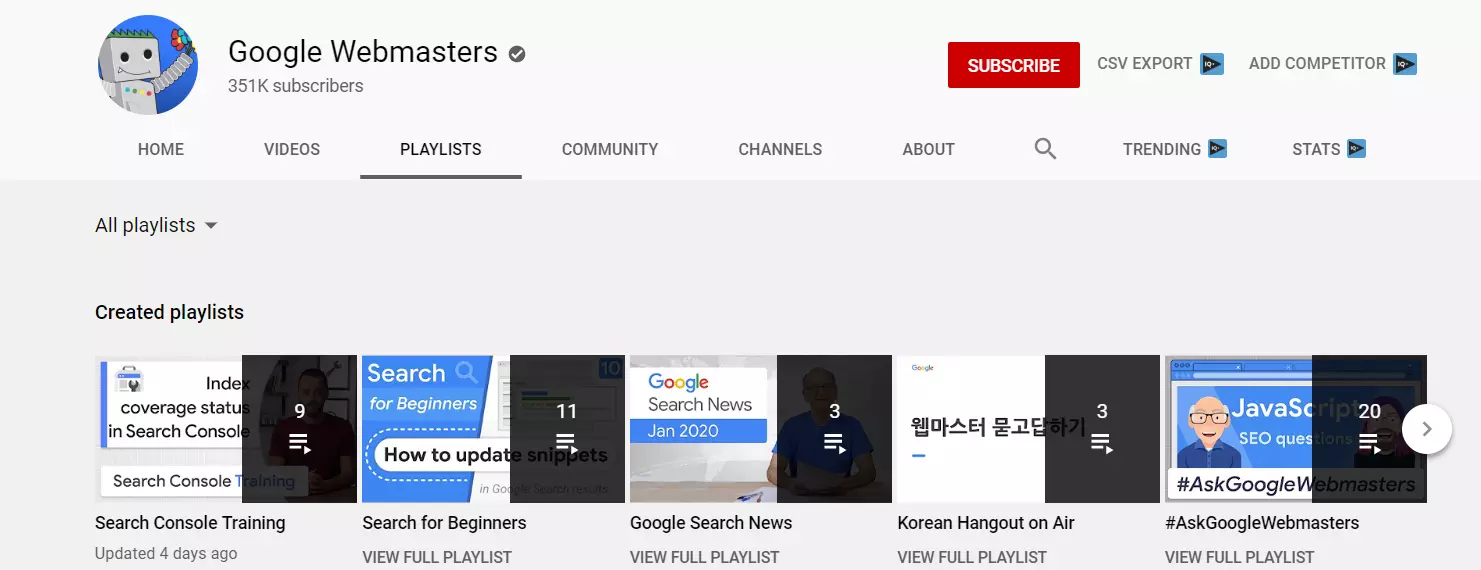Click playlist icon on Search Console Training
The width and height of the screenshot is (1481, 570).
(299, 443)
